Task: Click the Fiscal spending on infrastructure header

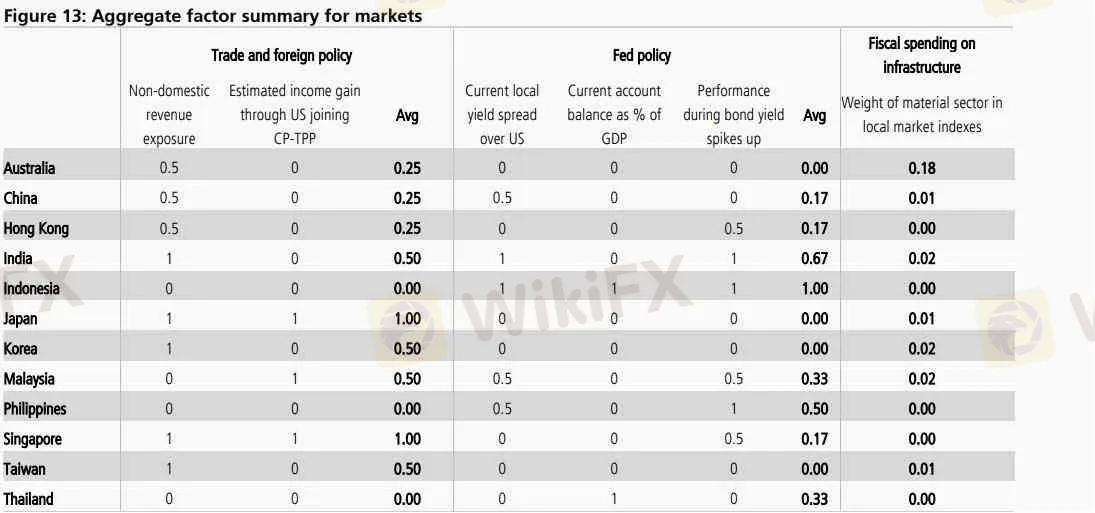Action: click(x=922, y=55)
